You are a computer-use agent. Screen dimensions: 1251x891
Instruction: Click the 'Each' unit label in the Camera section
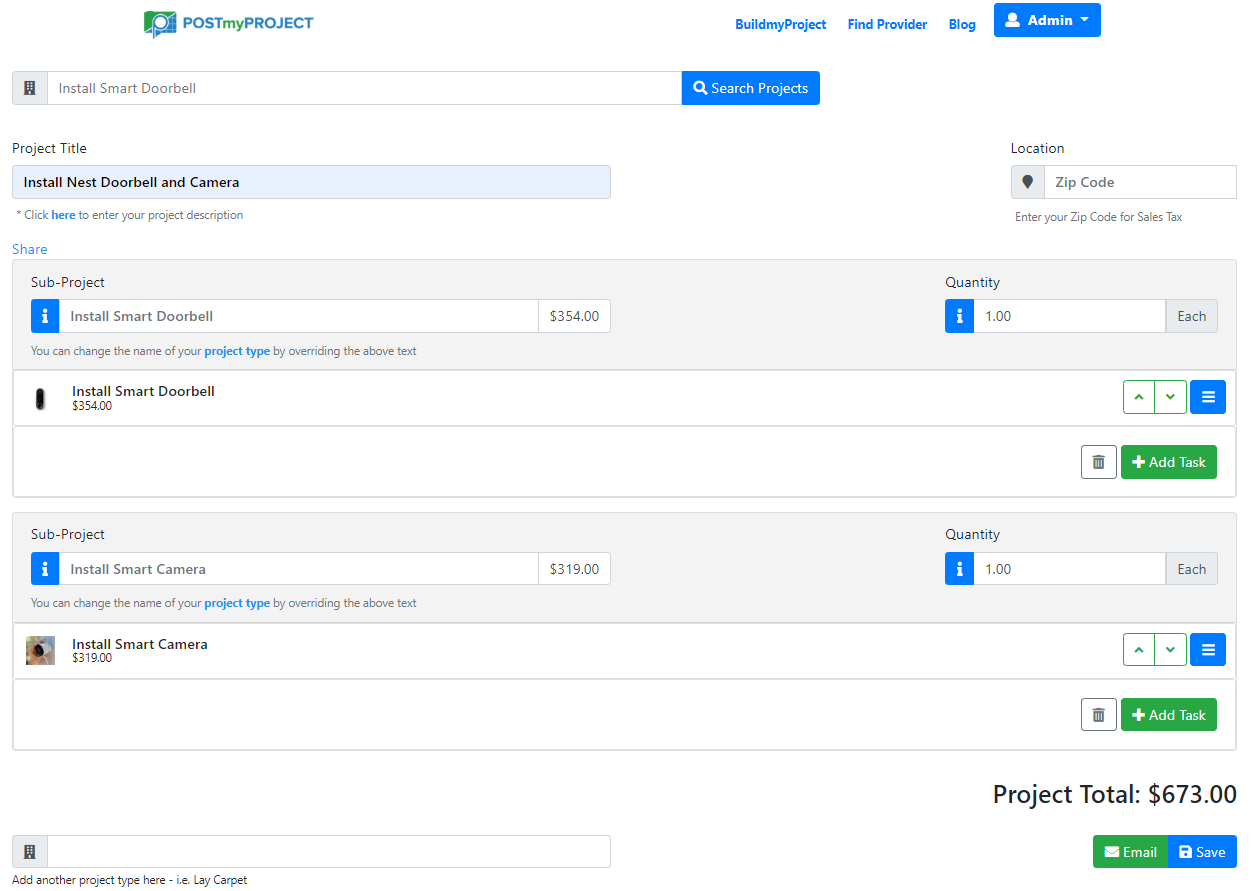[x=1192, y=569]
